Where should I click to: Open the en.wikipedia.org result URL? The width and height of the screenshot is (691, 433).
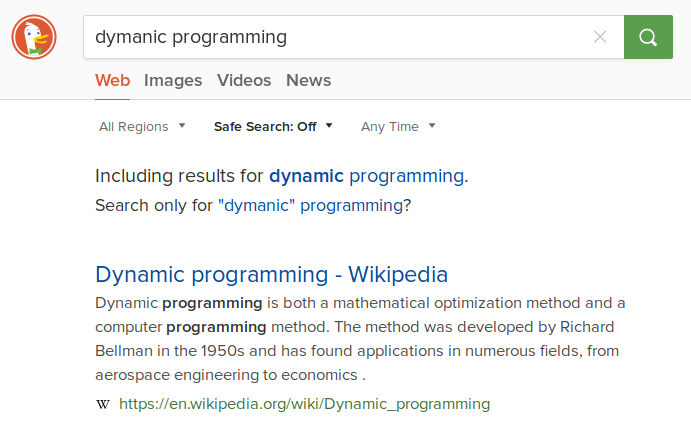coord(305,404)
